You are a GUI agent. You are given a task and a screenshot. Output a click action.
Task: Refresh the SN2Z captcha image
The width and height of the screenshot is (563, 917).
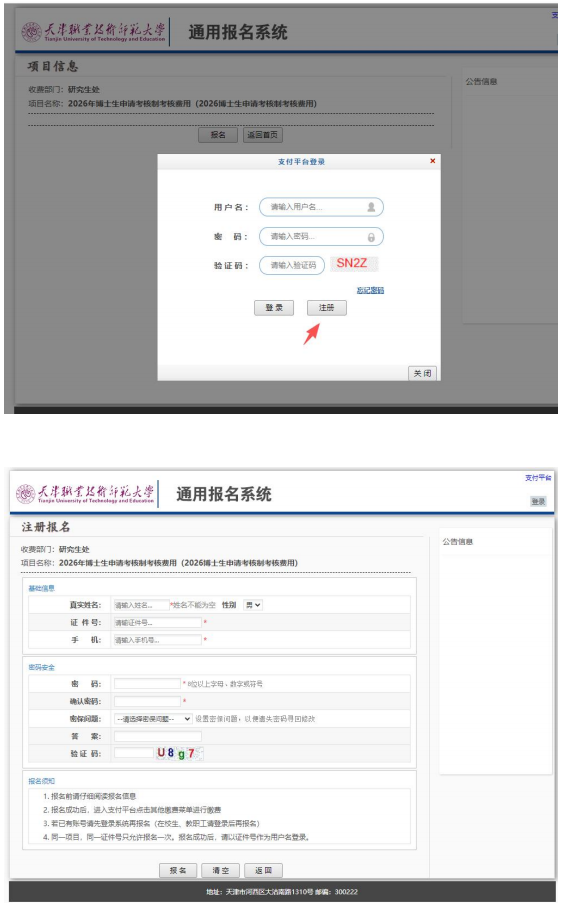(354, 264)
